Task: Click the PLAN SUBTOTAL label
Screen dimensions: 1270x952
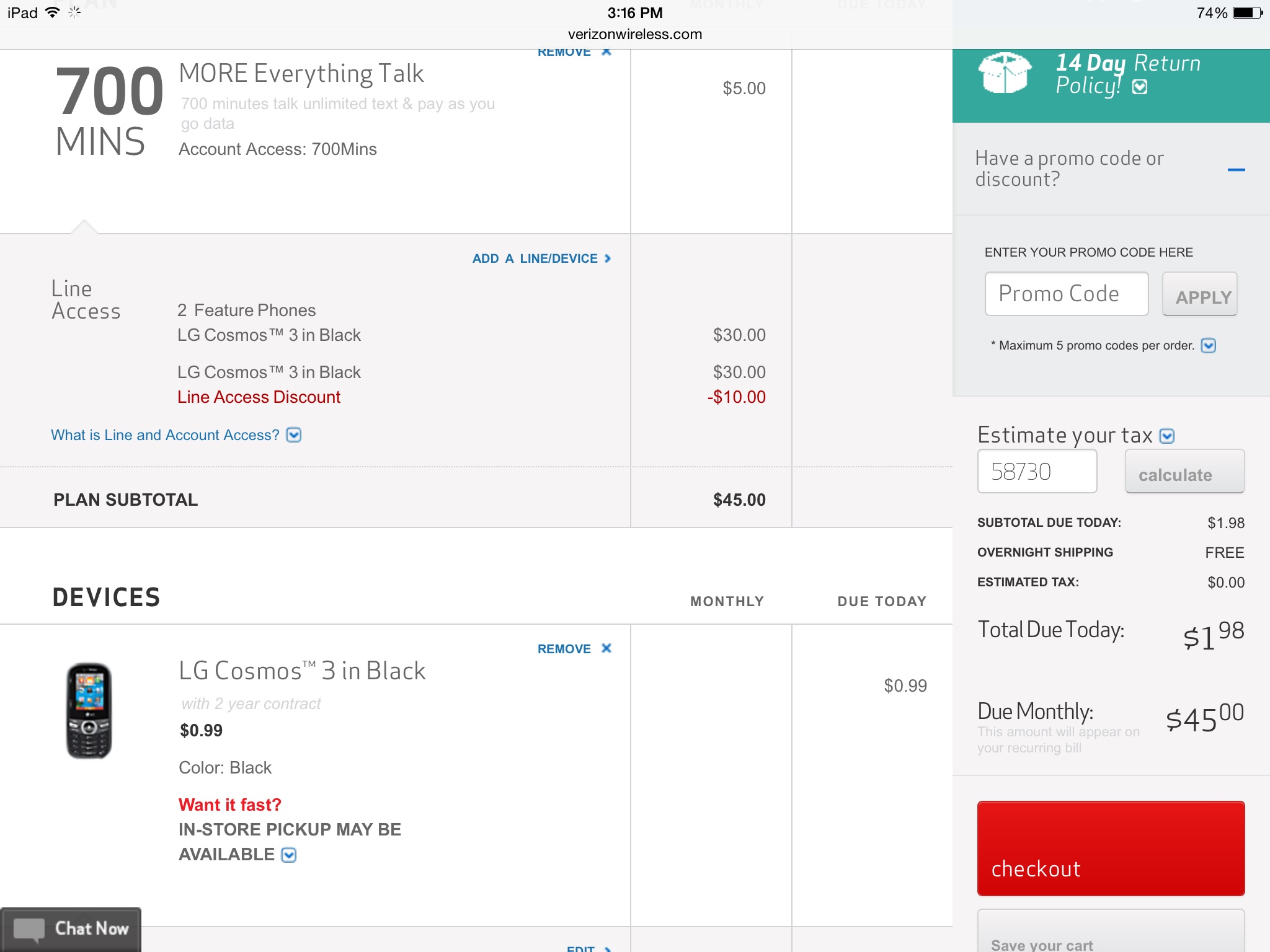Action: 125,500
